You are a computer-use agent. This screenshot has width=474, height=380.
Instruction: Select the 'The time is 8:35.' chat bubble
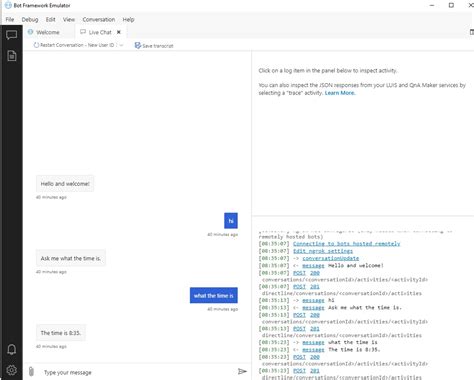coord(61,333)
